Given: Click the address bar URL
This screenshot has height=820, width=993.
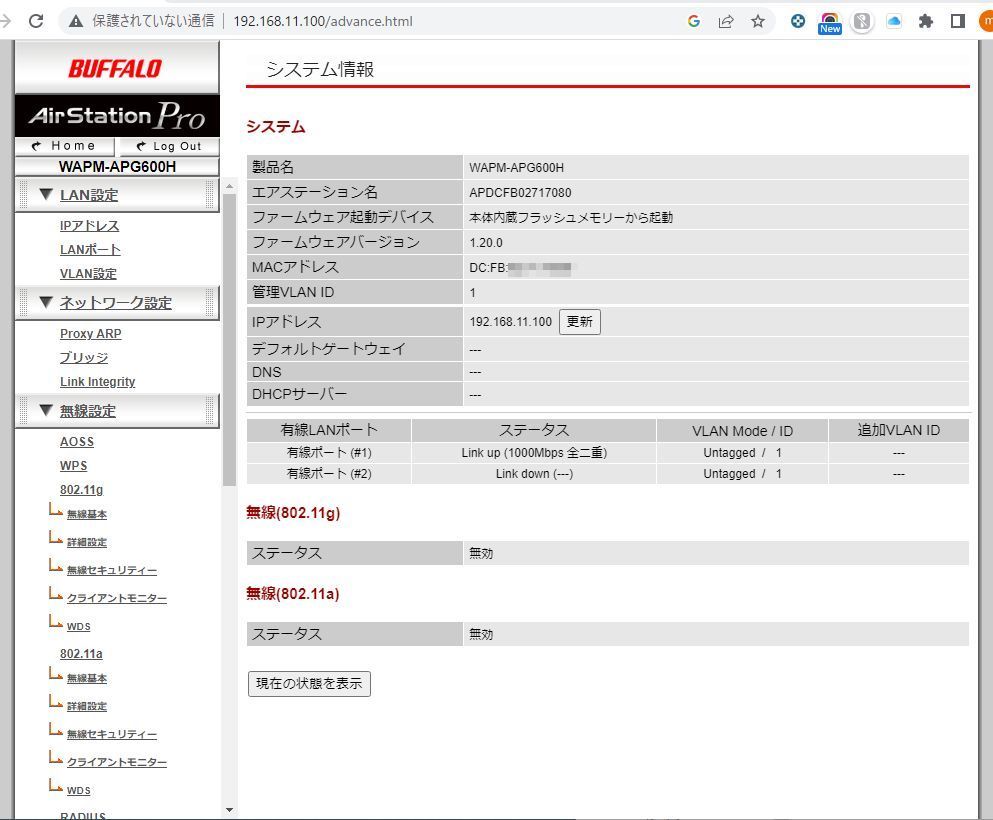Looking at the screenshot, I should pyautogui.click(x=323, y=22).
